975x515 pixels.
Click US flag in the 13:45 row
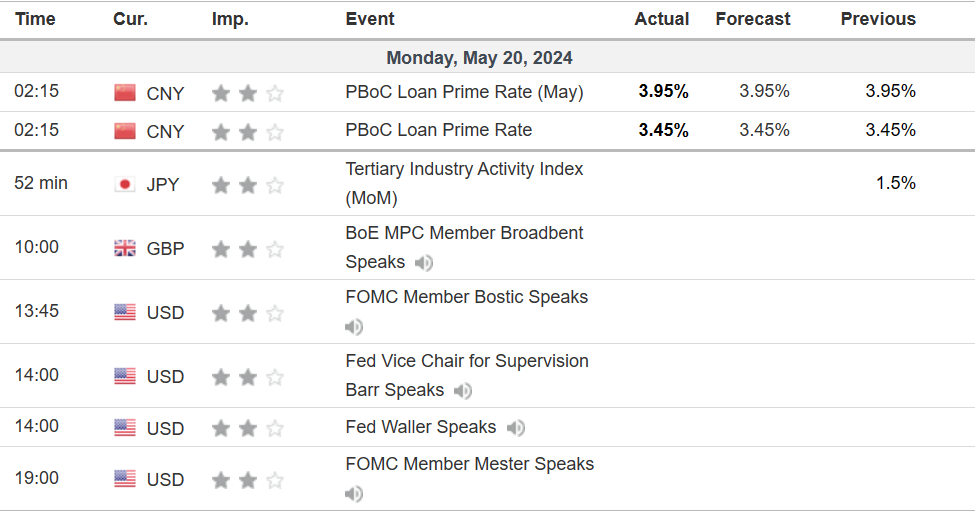(125, 312)
